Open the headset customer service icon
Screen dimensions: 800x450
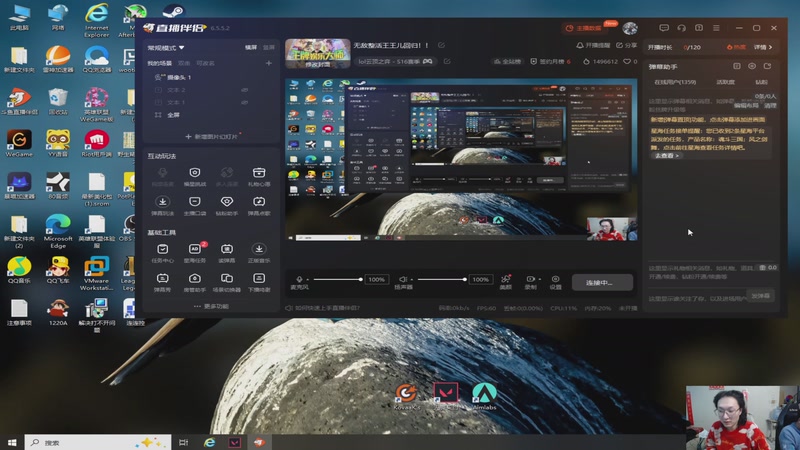click(682, 28)
